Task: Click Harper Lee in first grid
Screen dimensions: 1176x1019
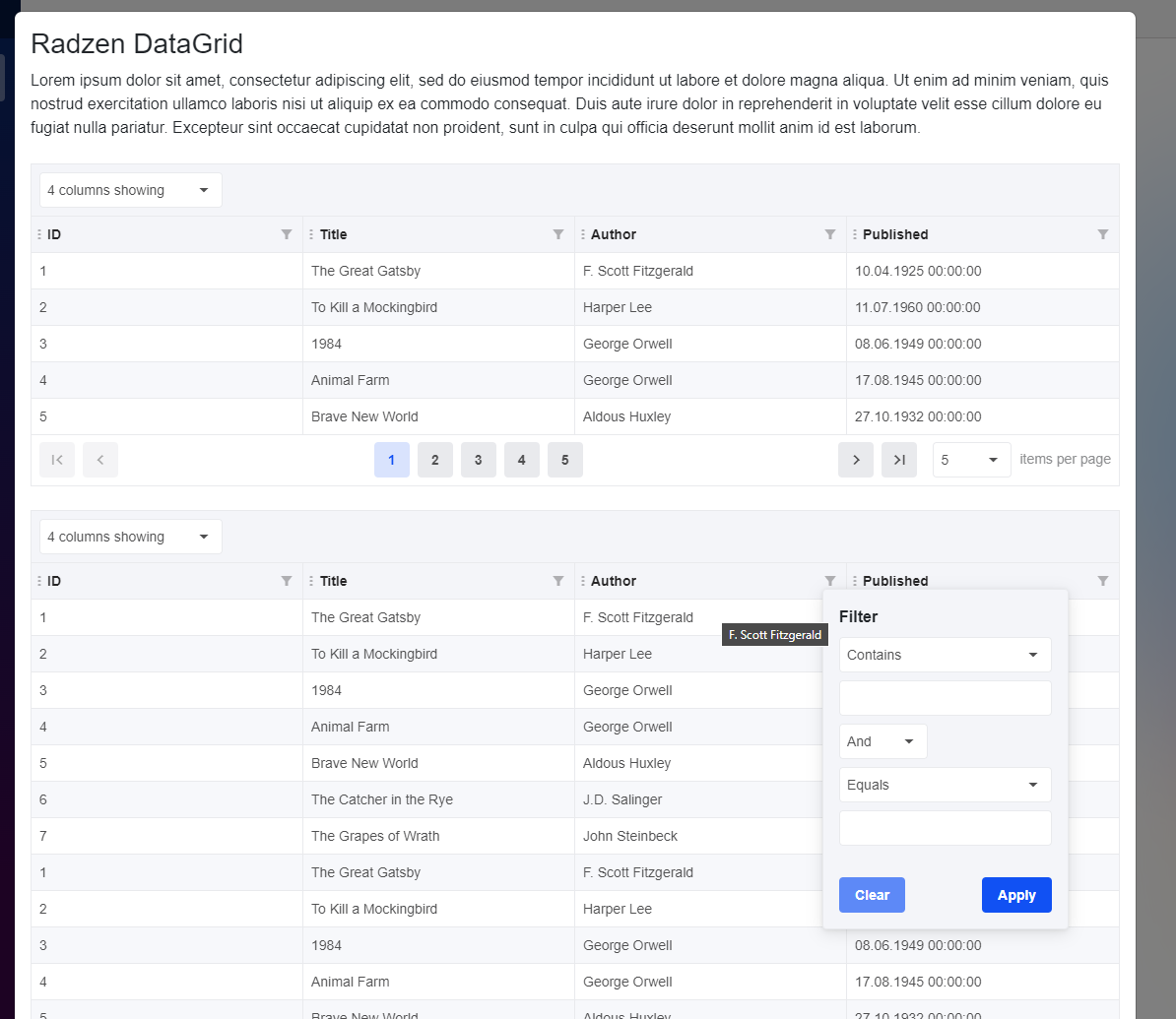Action: coord(618,307)
